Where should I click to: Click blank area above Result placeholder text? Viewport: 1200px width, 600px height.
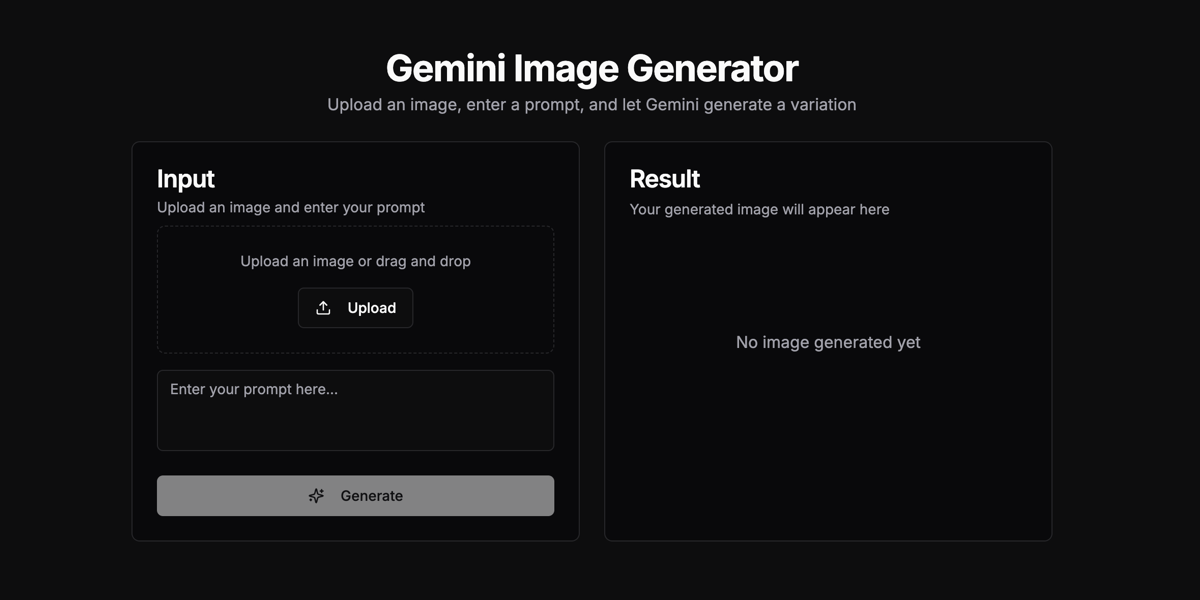828,275
